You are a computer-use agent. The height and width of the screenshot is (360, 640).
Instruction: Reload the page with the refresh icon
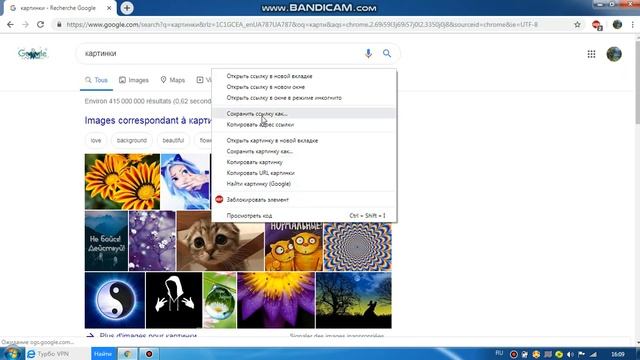pyautogui.click(x=40, y=24)
